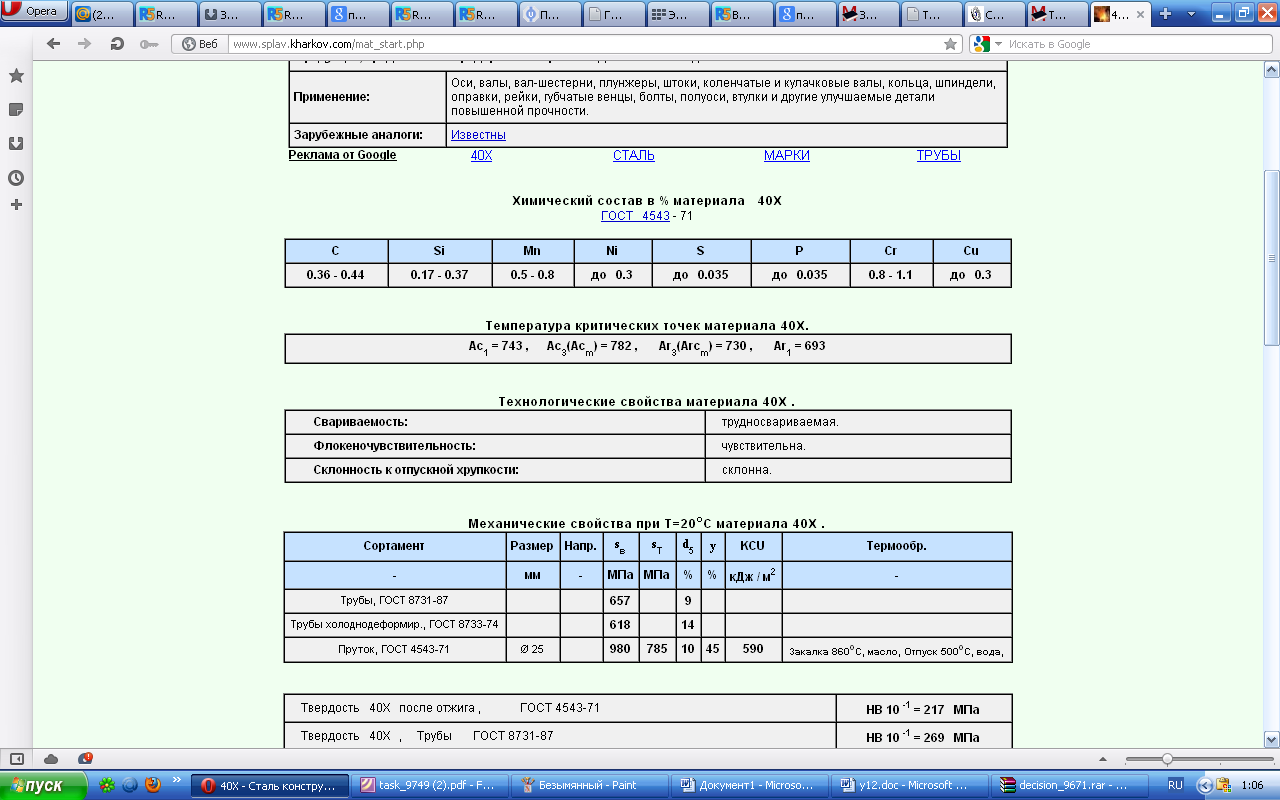Viewport: 1280px width, 800px height.
Task: Open Opera Link cloud icon
Action: pyautogui.click(x=51, y=759)
